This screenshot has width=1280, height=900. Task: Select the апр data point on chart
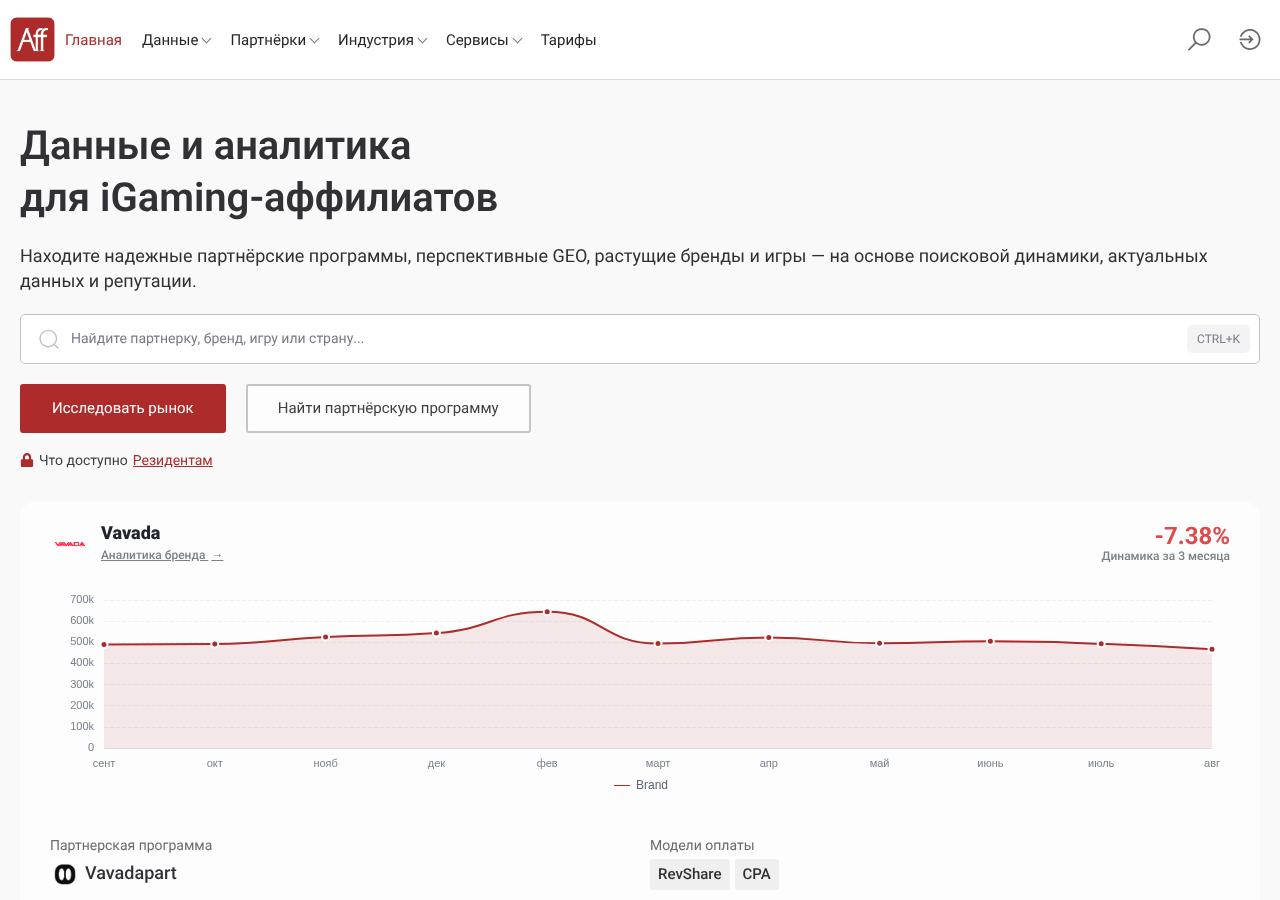click(769, 637)
